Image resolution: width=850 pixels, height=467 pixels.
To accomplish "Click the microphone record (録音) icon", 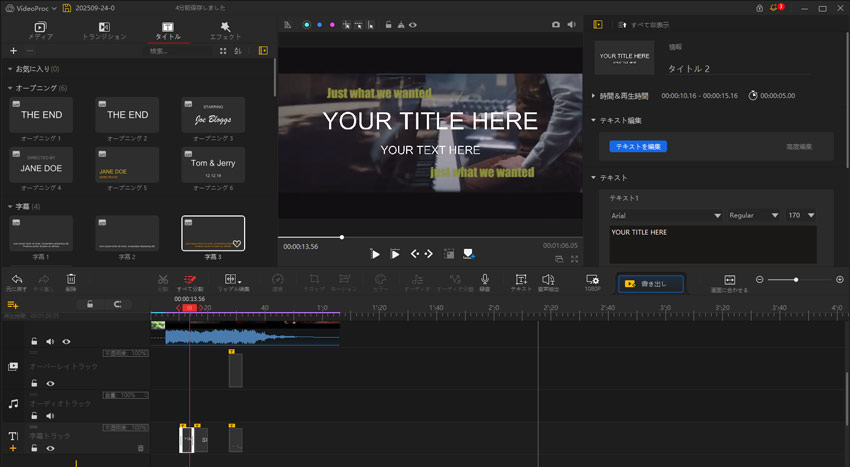I will tap(485, 280).
